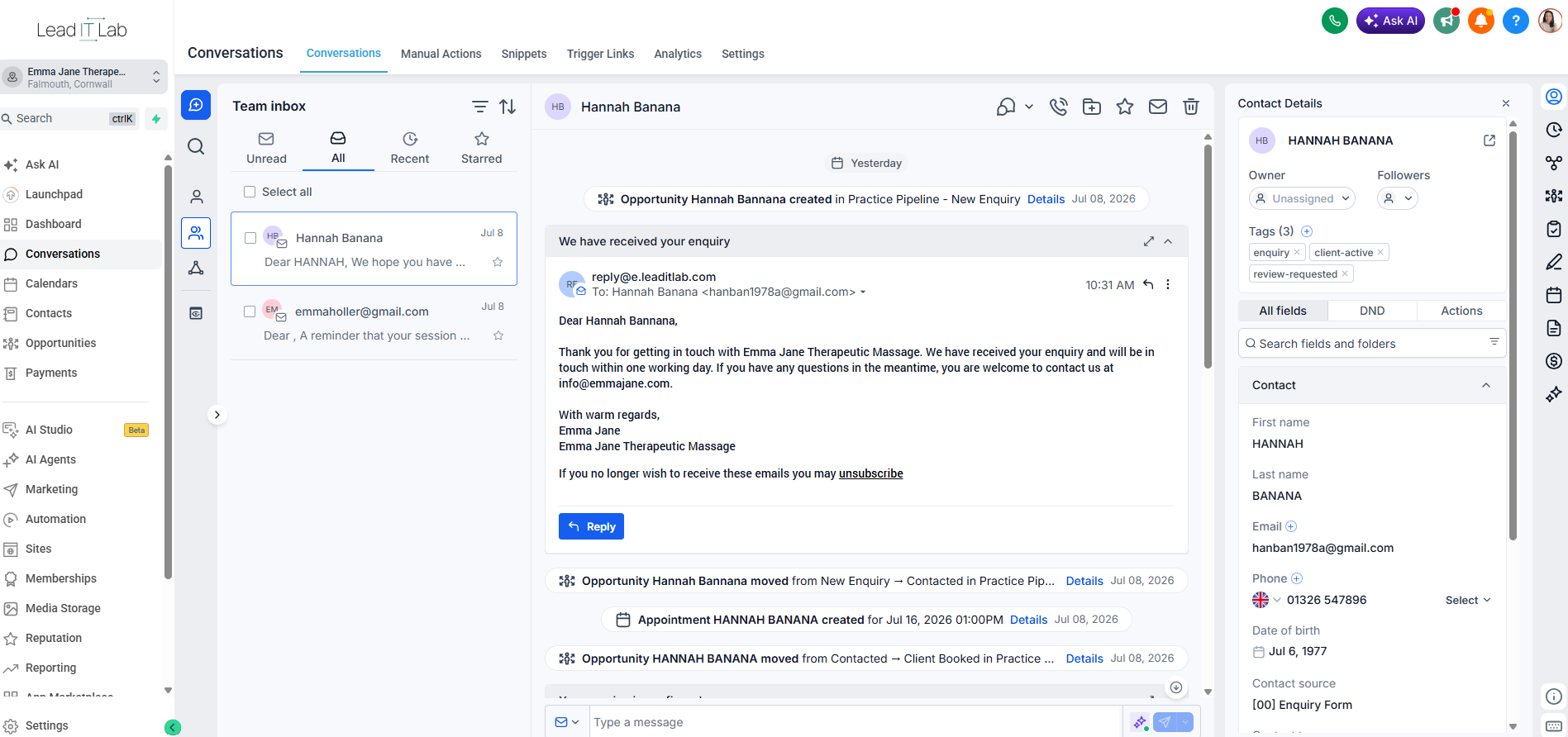Open the search icon in inbox rail

point(196,146)
